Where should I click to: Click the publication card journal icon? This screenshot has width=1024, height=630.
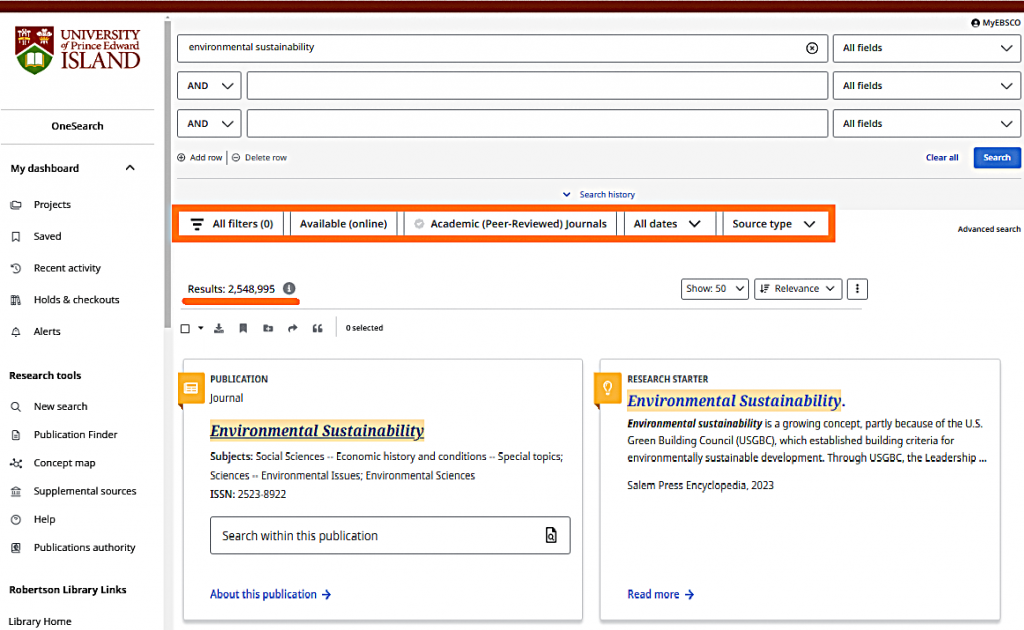(191, 388)
